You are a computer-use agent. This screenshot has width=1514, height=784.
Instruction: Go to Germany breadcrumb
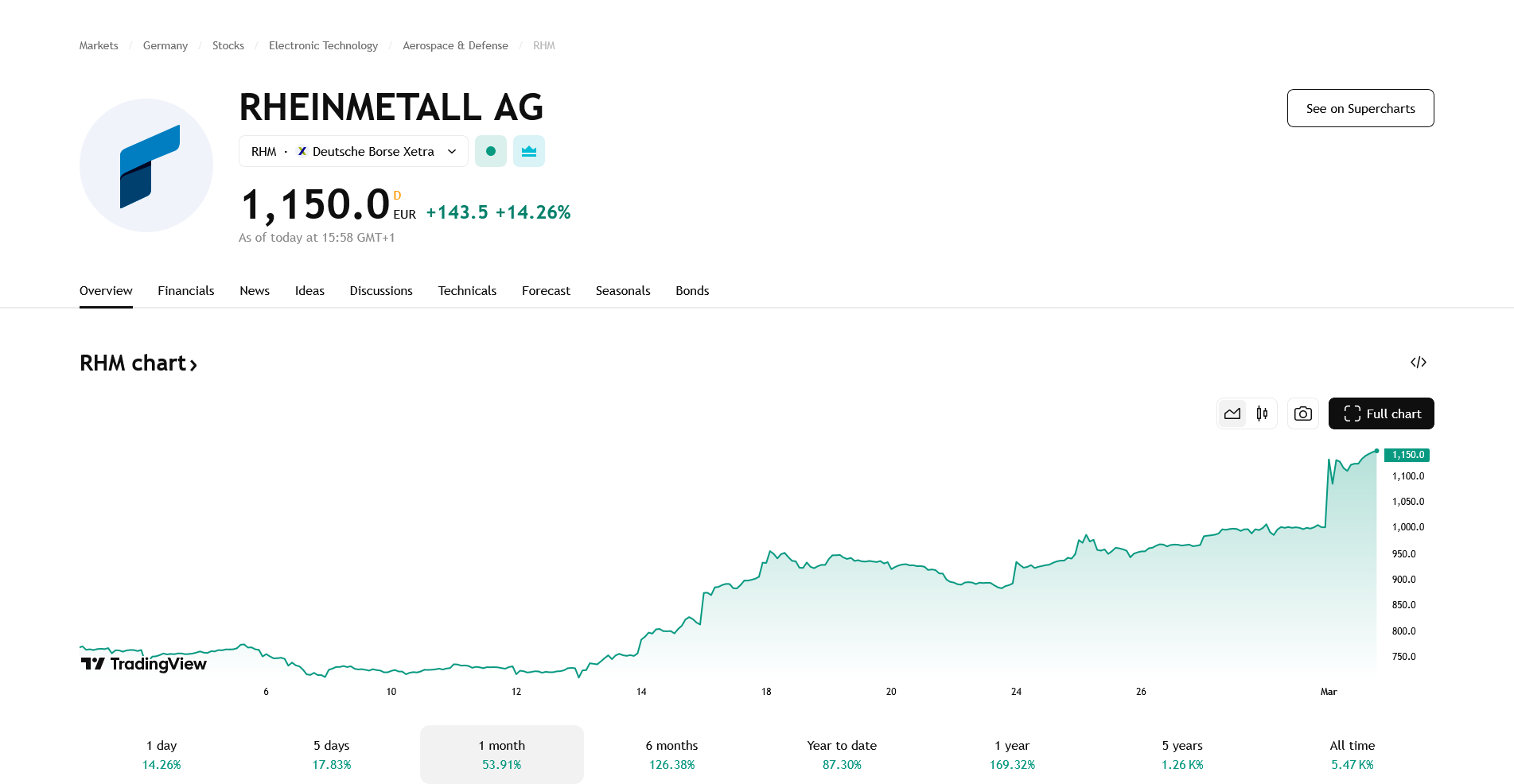point(165,45)
